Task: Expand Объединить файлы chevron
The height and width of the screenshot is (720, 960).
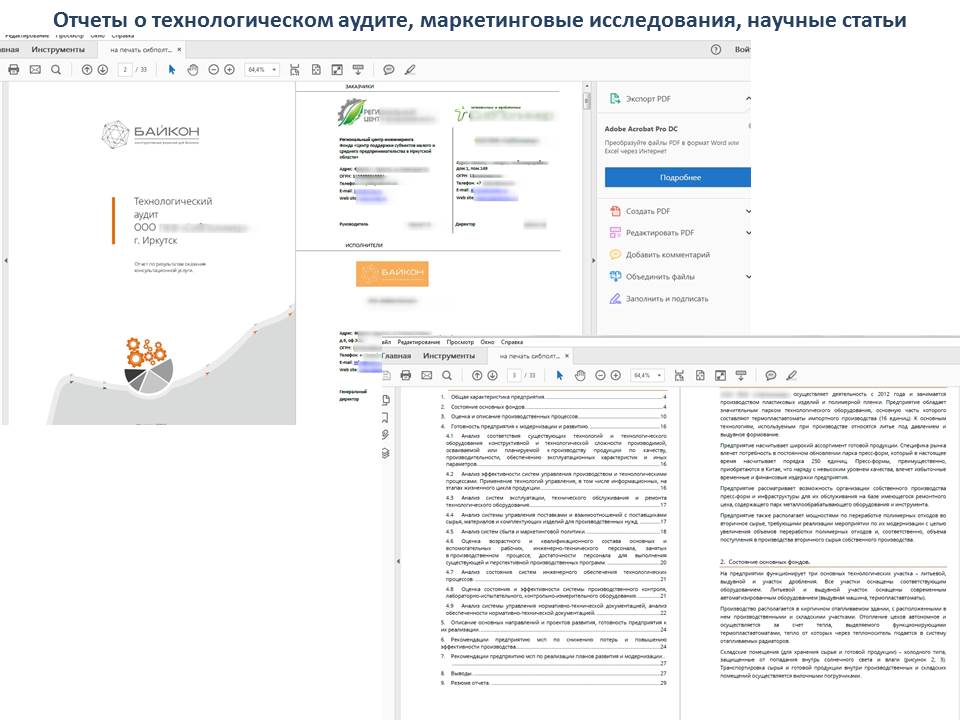Action: click(748, 277)
